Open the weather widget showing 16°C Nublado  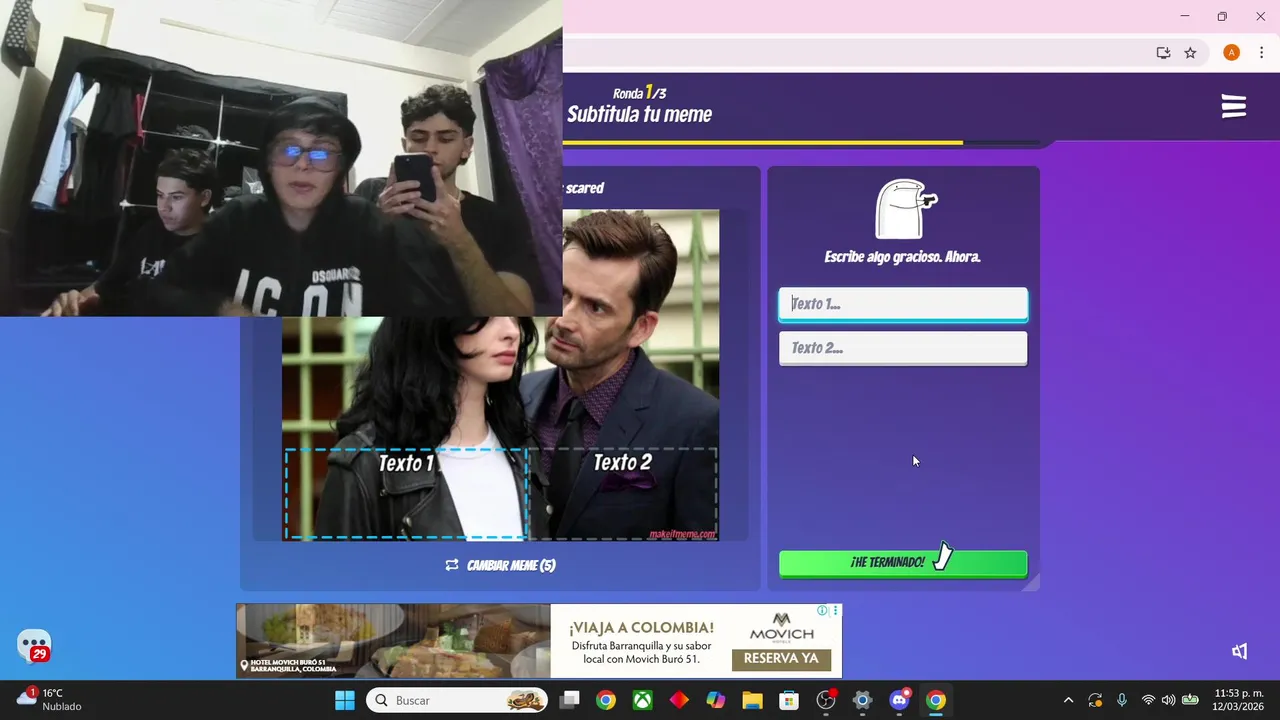click(48, 700)
